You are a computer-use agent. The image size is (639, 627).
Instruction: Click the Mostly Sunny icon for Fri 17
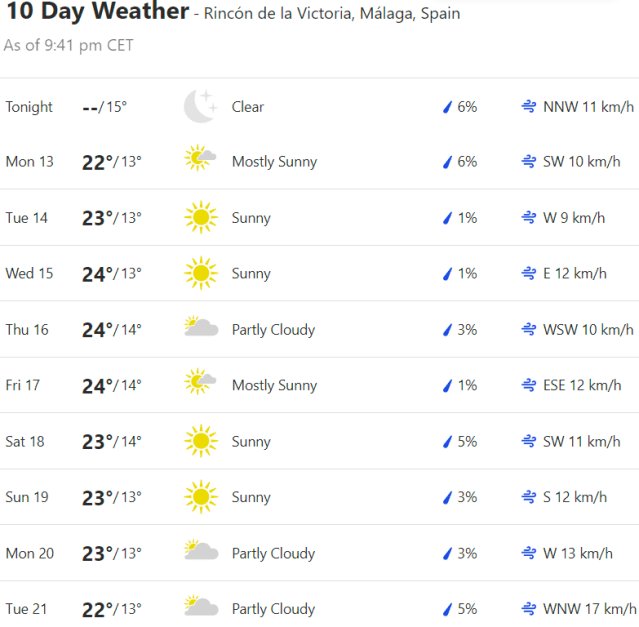(200, 385)
